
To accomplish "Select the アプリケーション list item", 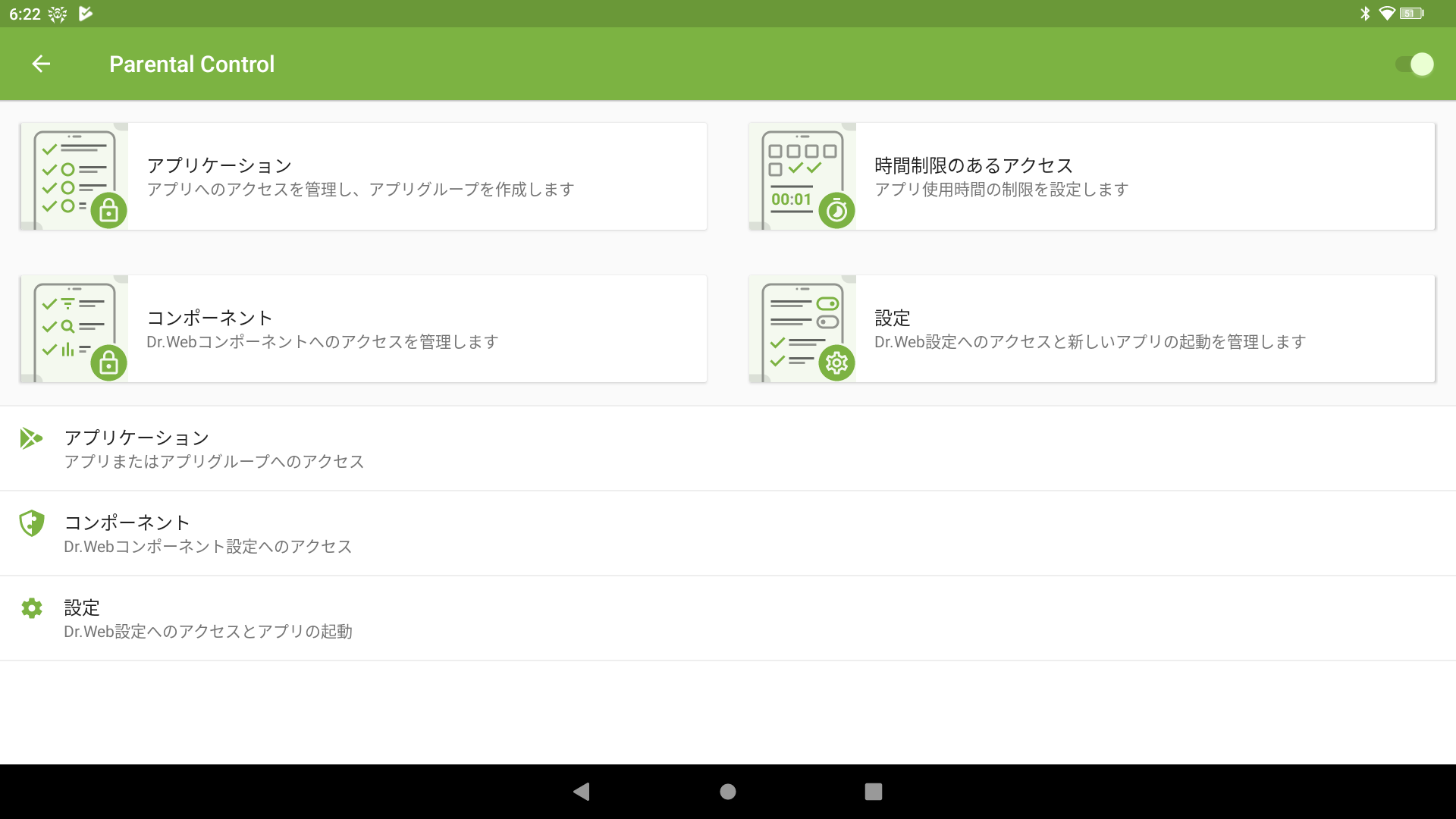I will [x=728, y=449].
